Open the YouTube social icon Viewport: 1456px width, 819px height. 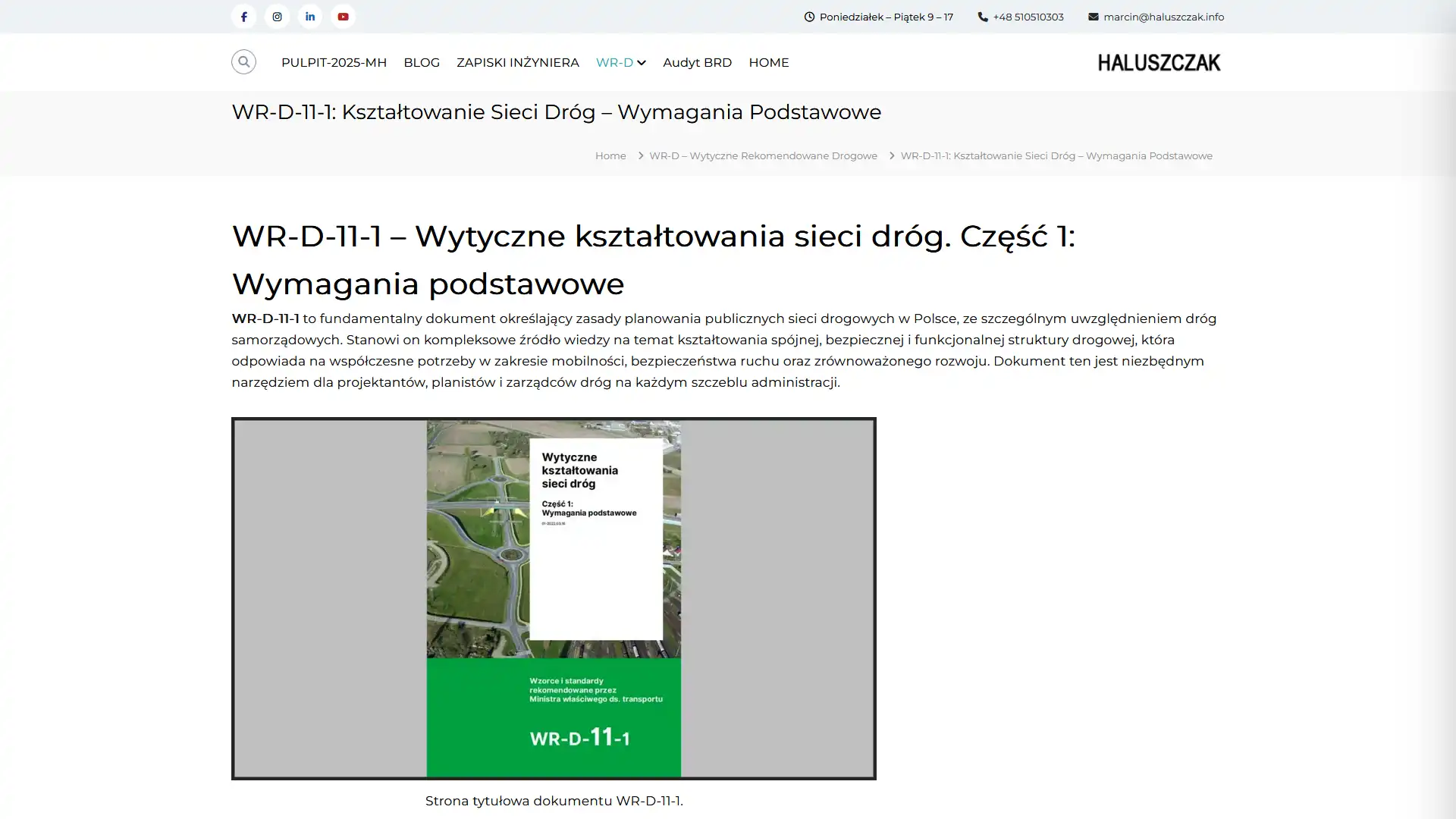(x=343, y=16)
